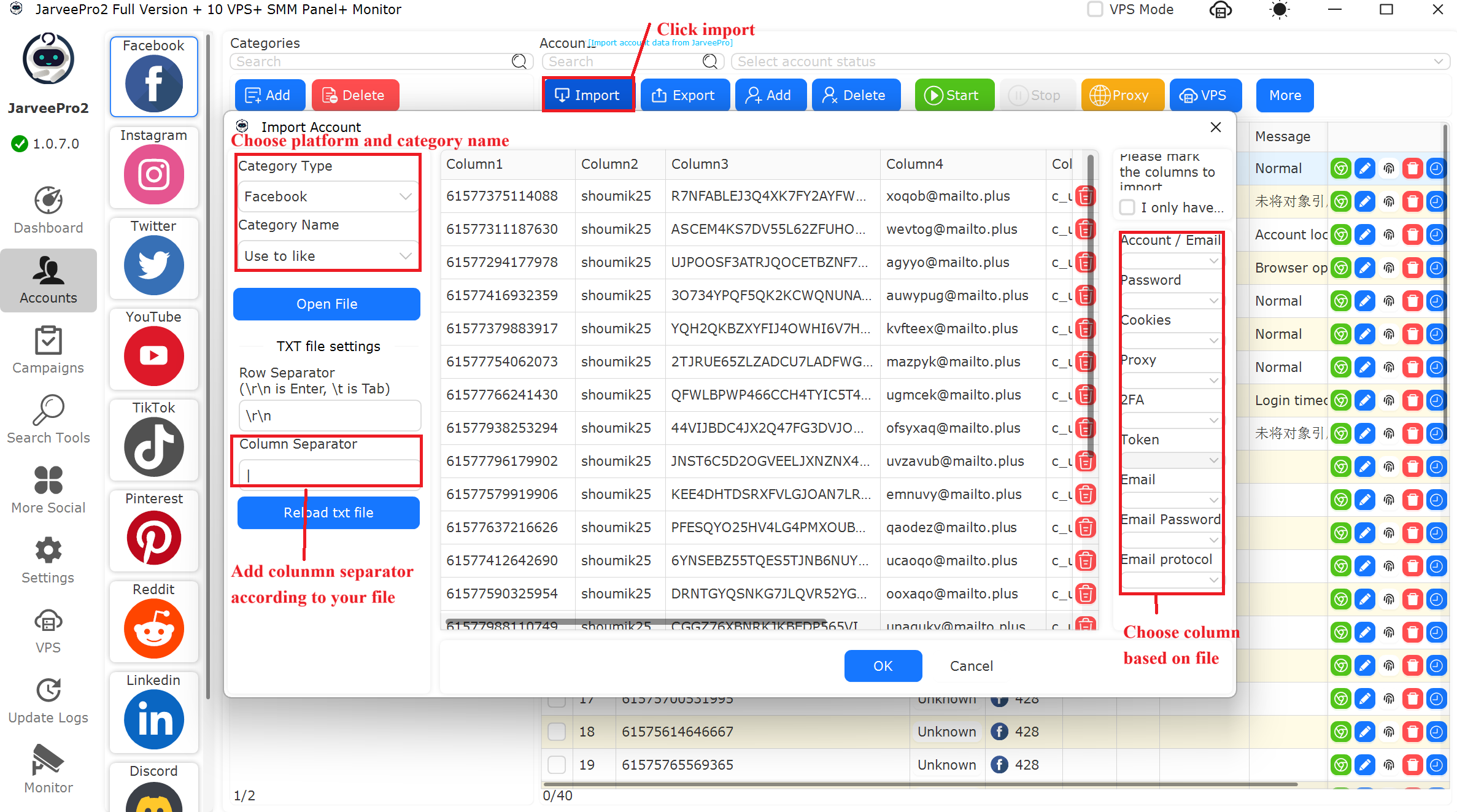
Task: Click the green Start button
Action: click(x=954, y=95)
